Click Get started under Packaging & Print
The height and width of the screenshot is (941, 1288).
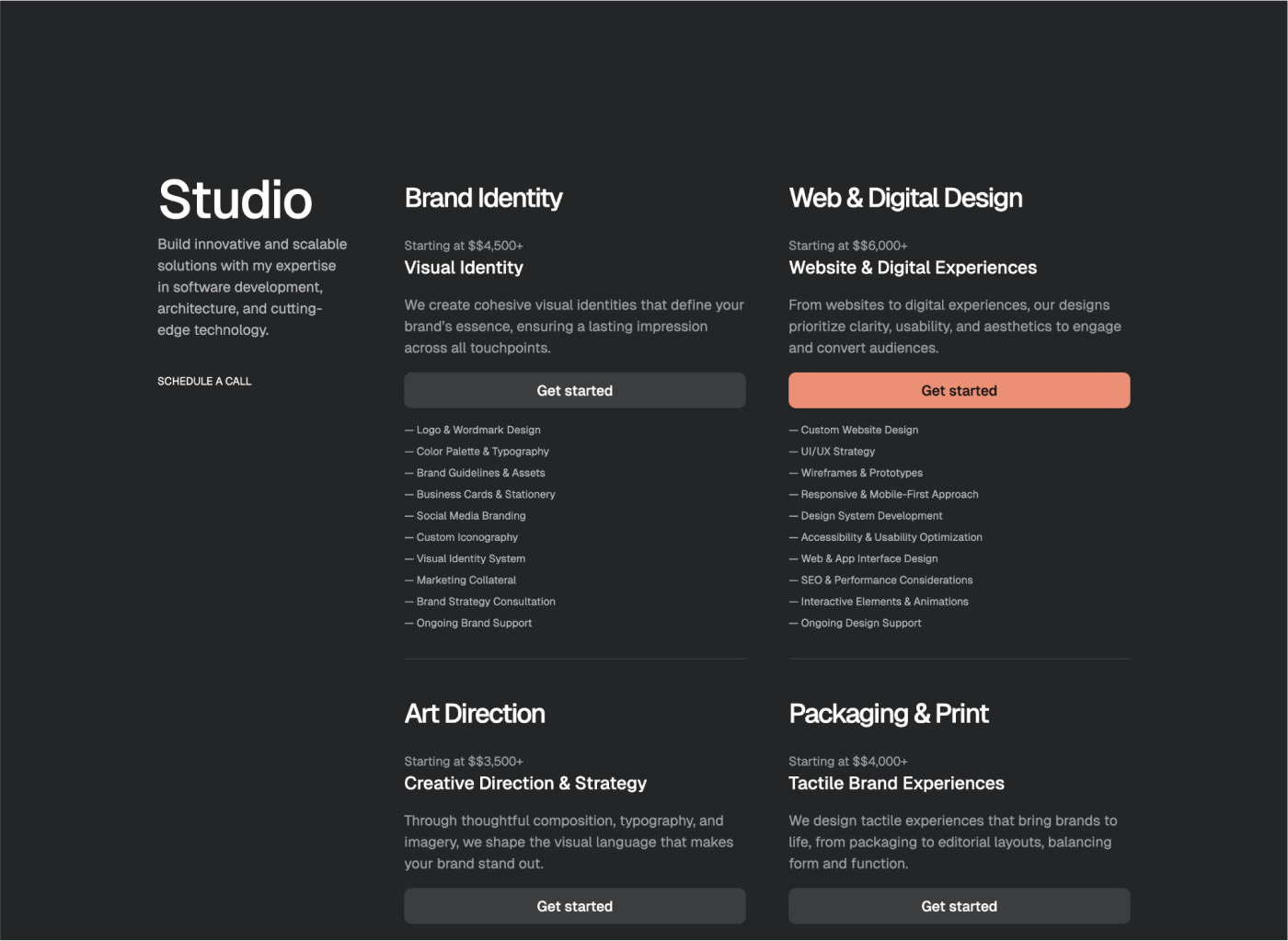960,906
